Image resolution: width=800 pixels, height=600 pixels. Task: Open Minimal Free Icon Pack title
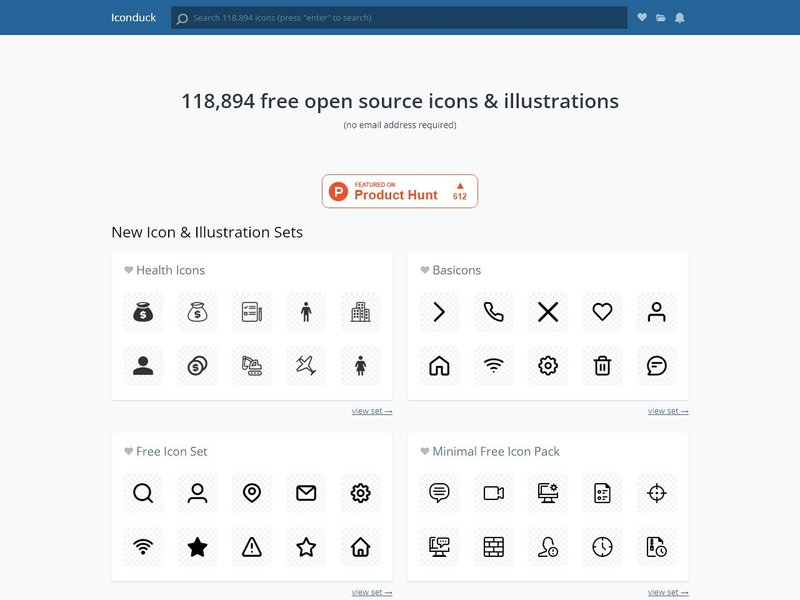(496, 451)
